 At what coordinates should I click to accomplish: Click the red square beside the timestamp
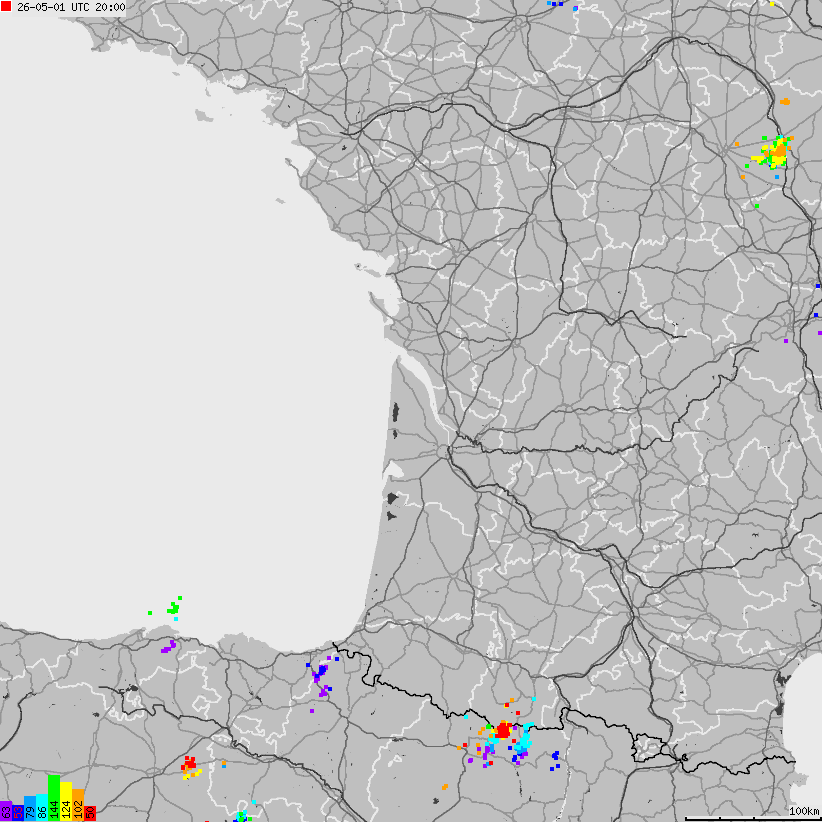6,7
